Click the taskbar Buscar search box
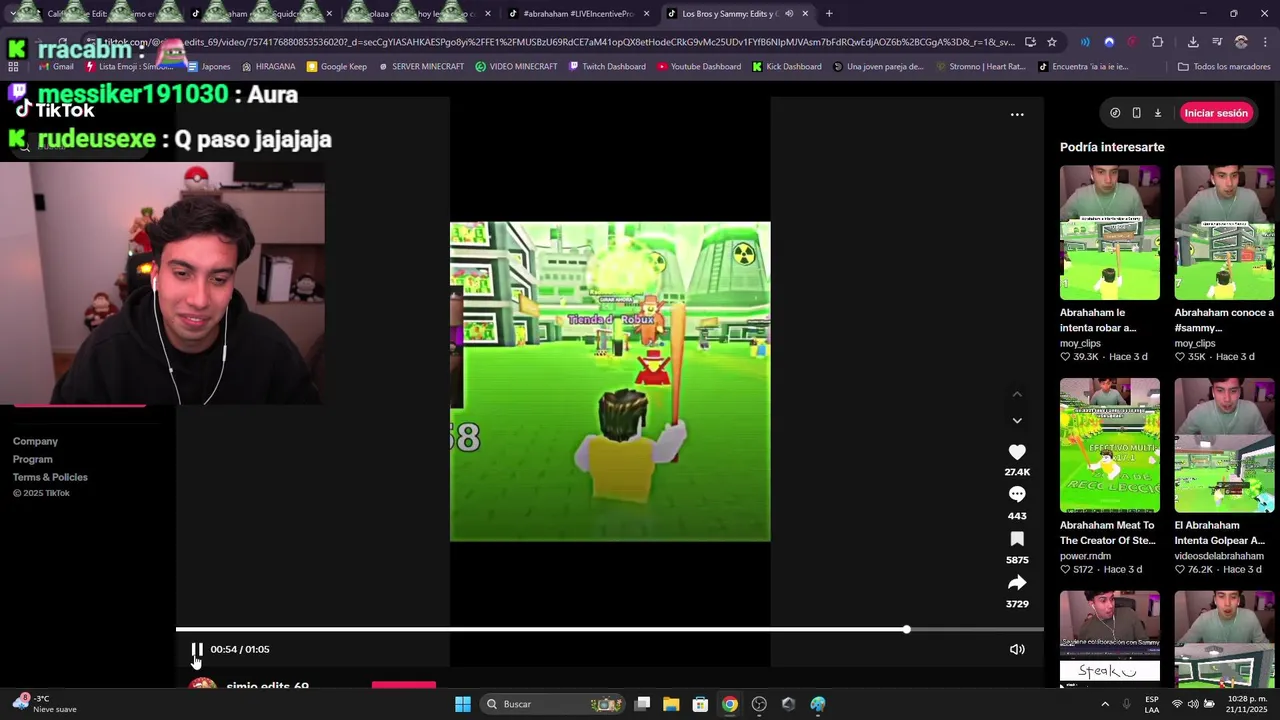 point(554,704)
